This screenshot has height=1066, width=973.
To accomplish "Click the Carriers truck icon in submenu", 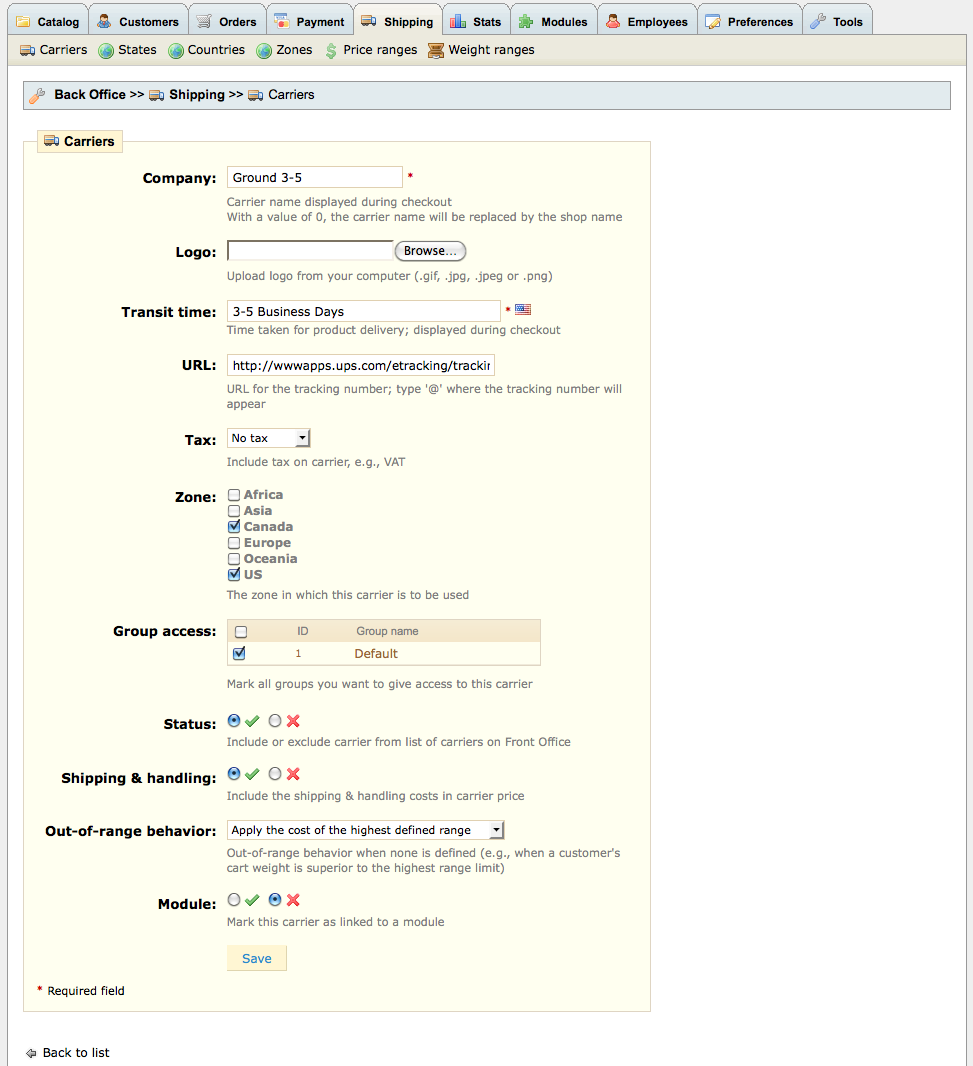I will coord(27,50).
